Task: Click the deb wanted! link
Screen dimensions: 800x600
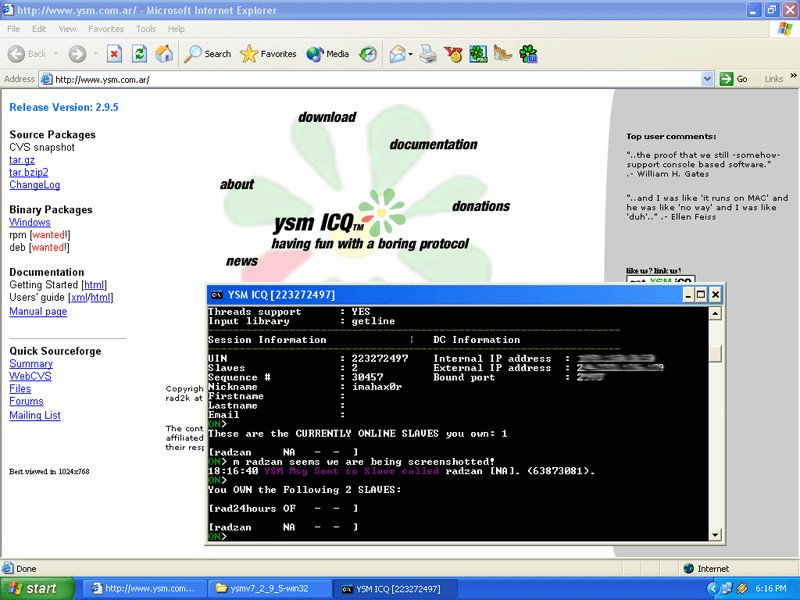Action: pyautogui.click(x=49, y=247)
